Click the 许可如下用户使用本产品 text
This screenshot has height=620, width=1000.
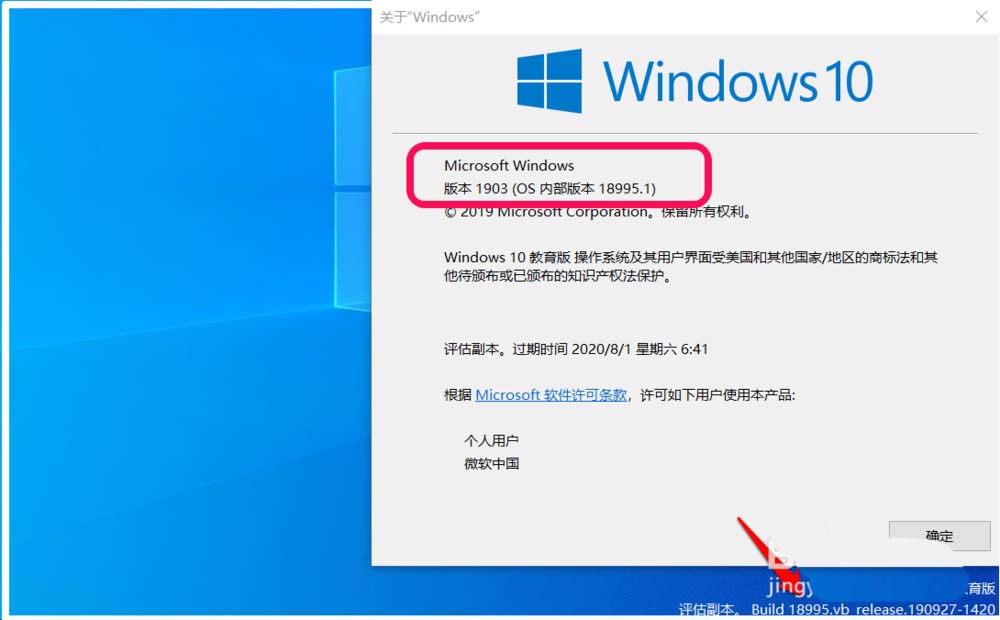(x=717, y=395)
